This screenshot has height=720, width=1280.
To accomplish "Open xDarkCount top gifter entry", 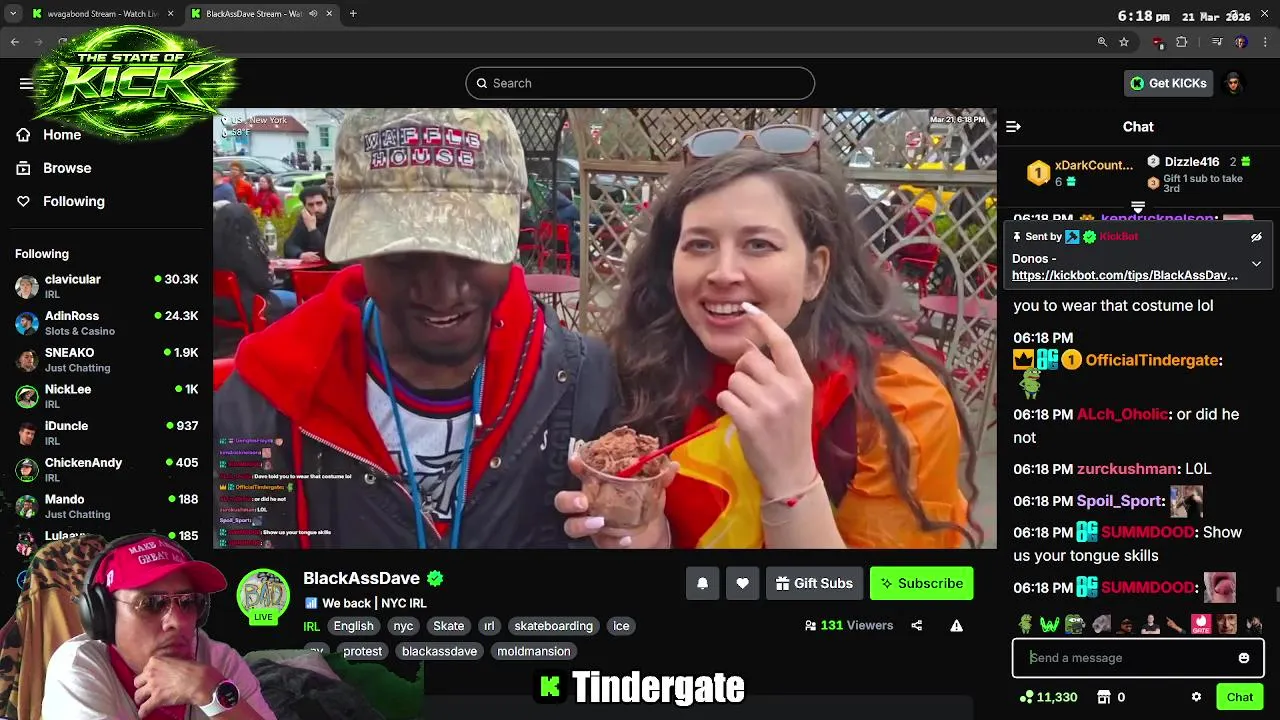I will 1080,173.
